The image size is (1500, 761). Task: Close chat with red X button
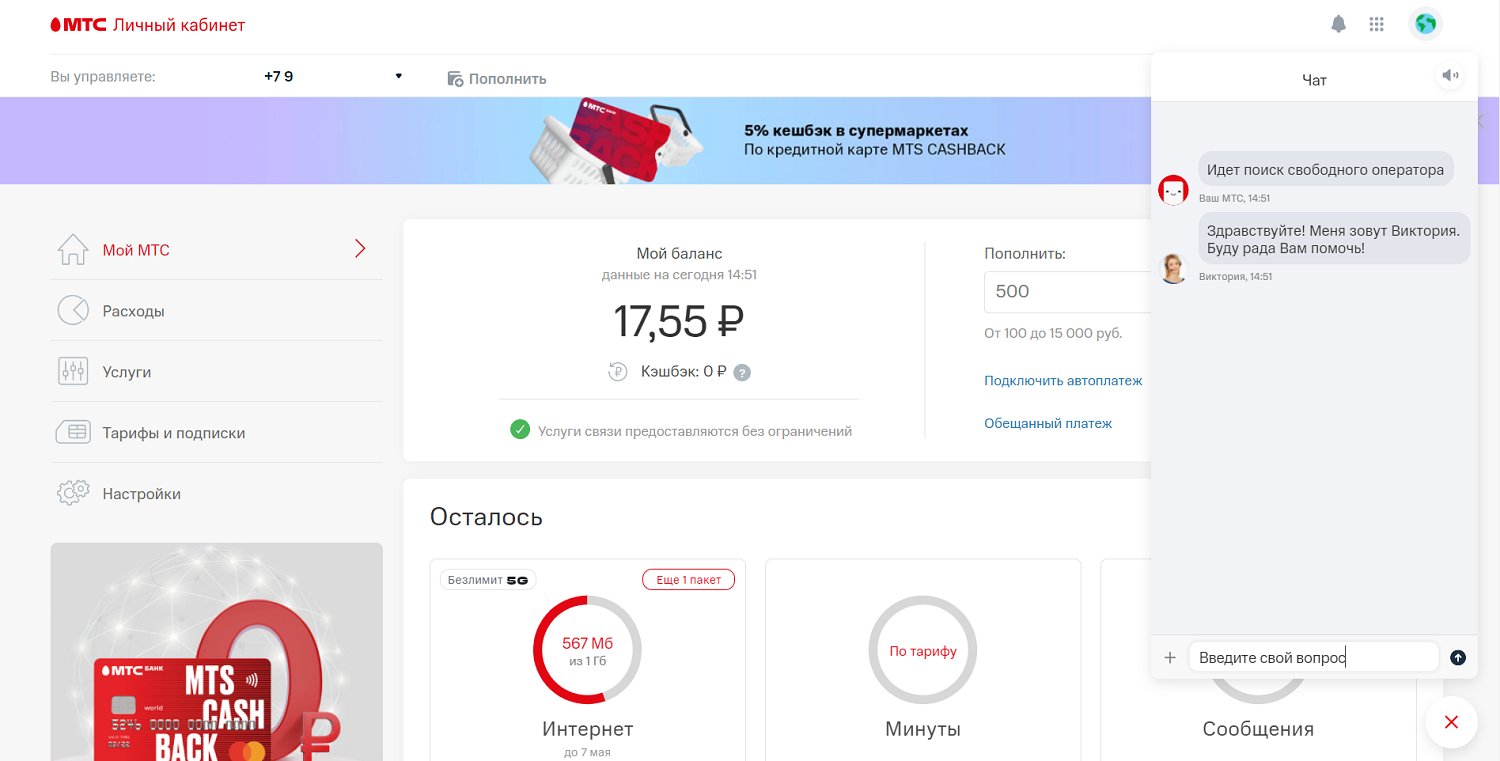pos(1452,722)
